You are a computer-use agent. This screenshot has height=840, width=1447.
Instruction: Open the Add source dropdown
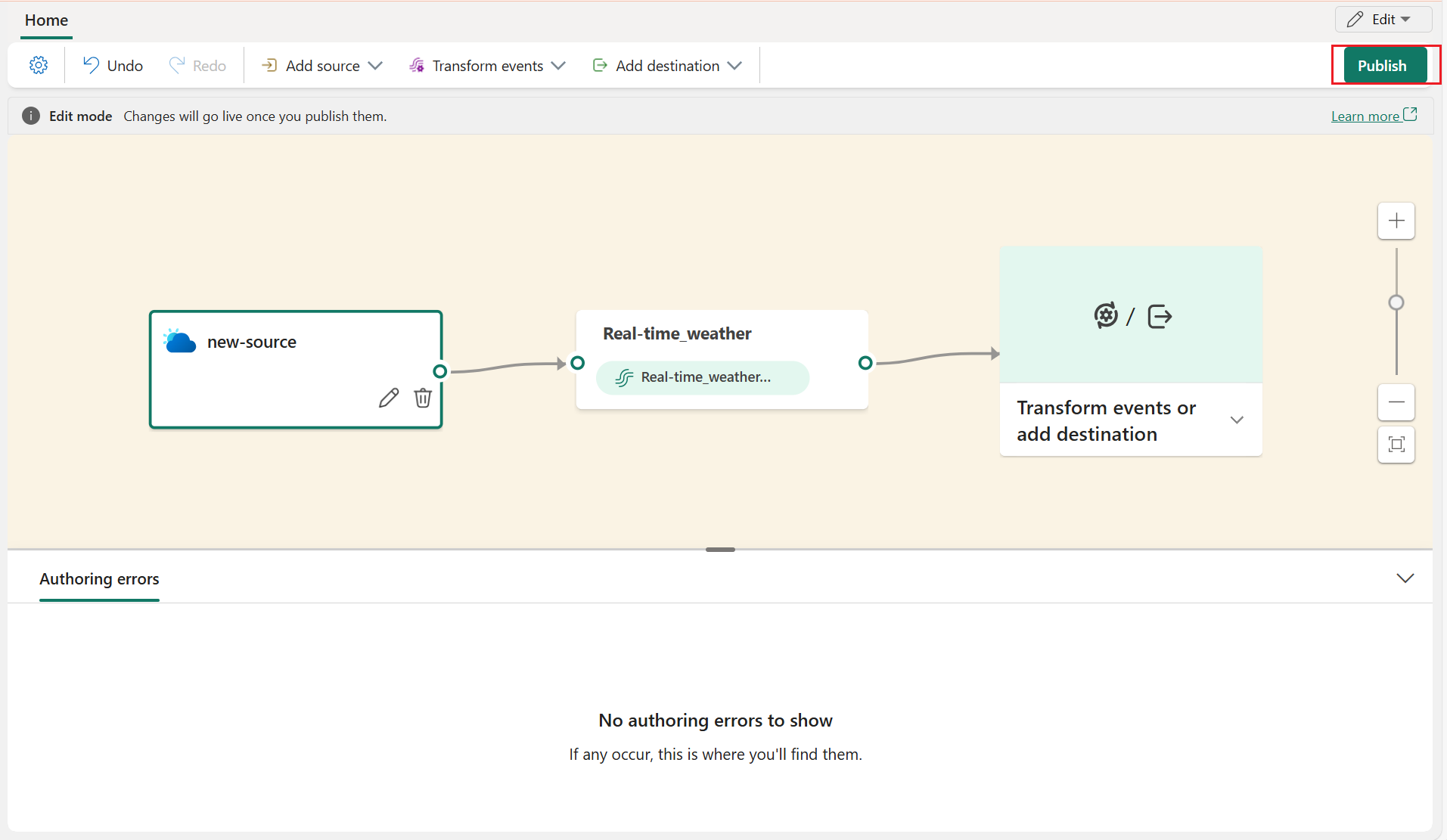(x=321, y=66)
